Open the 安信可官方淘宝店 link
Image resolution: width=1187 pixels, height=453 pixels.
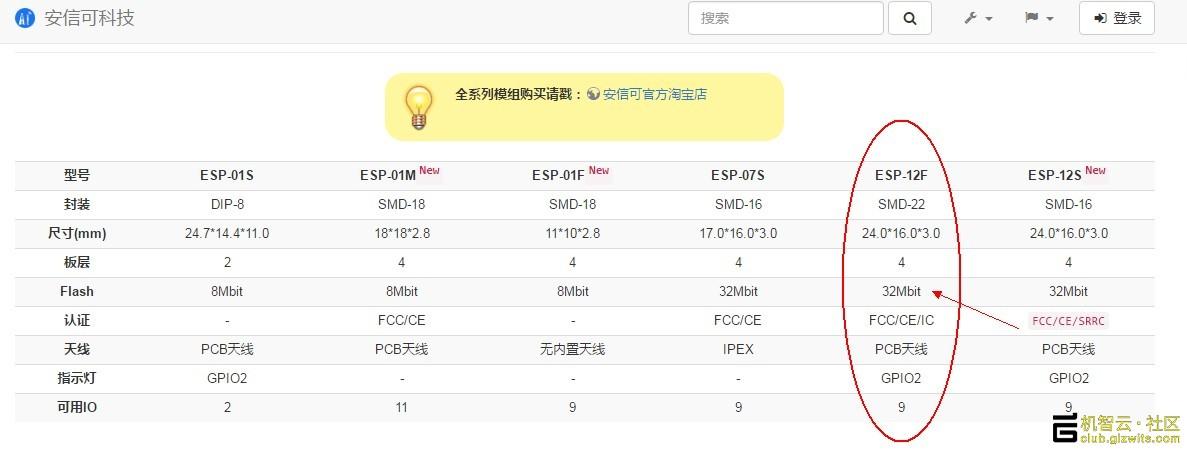click(x=655, y=95)
